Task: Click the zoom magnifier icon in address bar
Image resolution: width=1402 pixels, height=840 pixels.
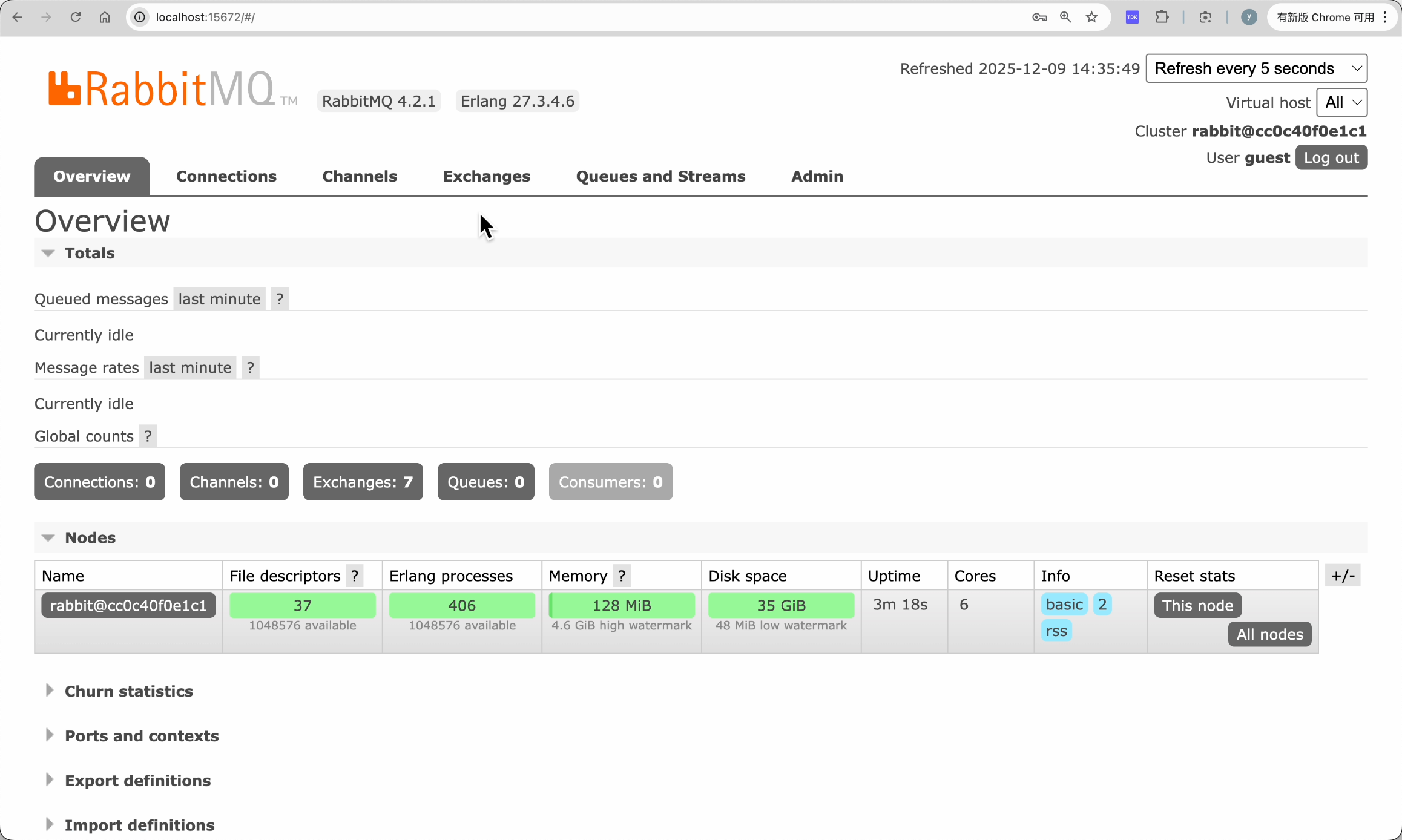Action: (1065, 17)
